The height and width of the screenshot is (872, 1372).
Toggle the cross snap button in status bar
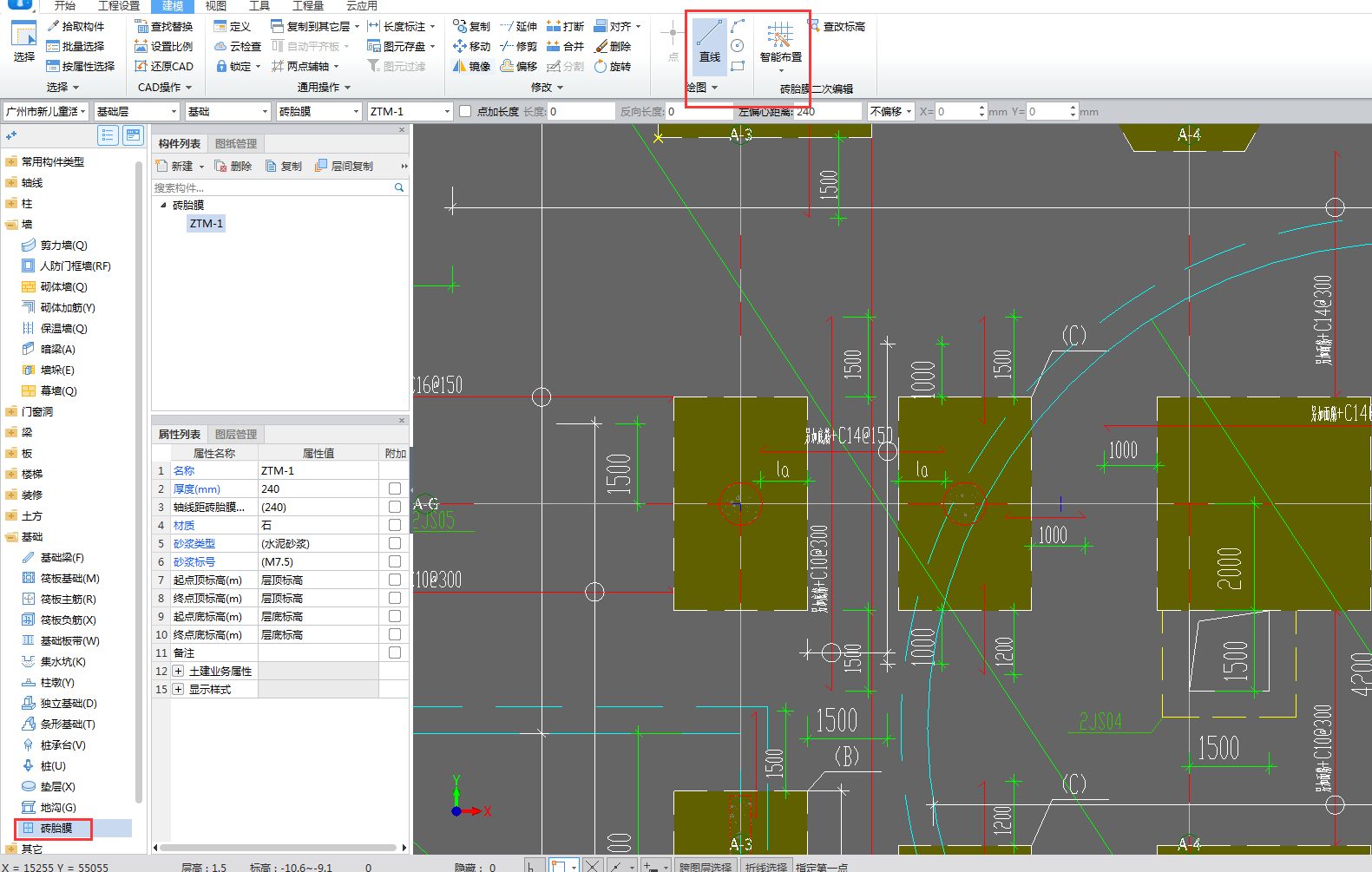(x=592, y=865)
